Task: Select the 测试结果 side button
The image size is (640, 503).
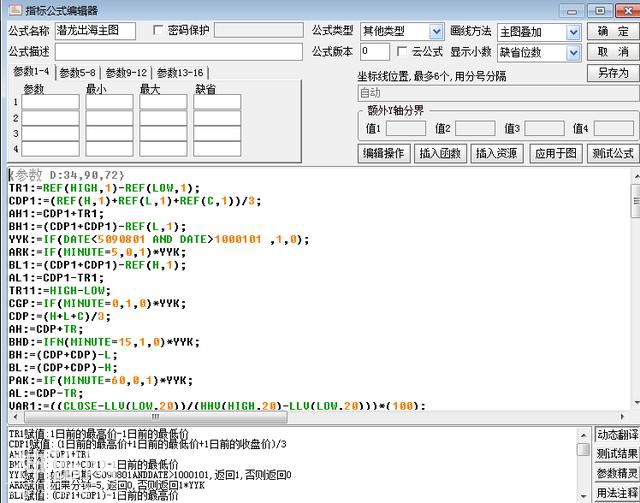Action: point(617,454)
